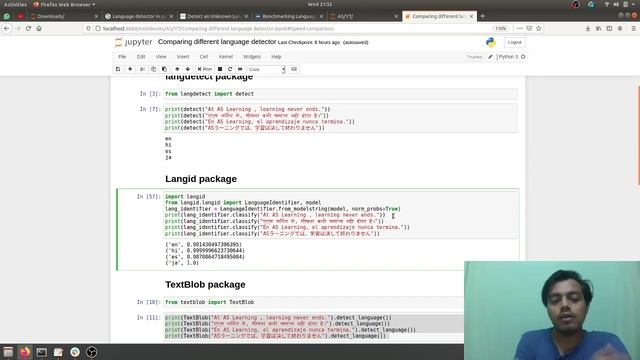
Task: Click the Trusted notebook indicator
Action: tap(474, 57)
